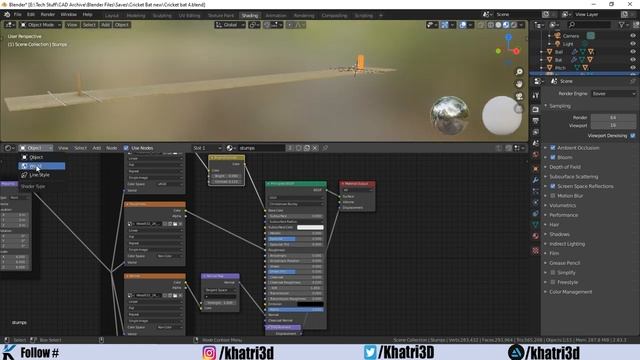
Task: Toggle the Viewport Denoising checkbox
Action: 633,136
